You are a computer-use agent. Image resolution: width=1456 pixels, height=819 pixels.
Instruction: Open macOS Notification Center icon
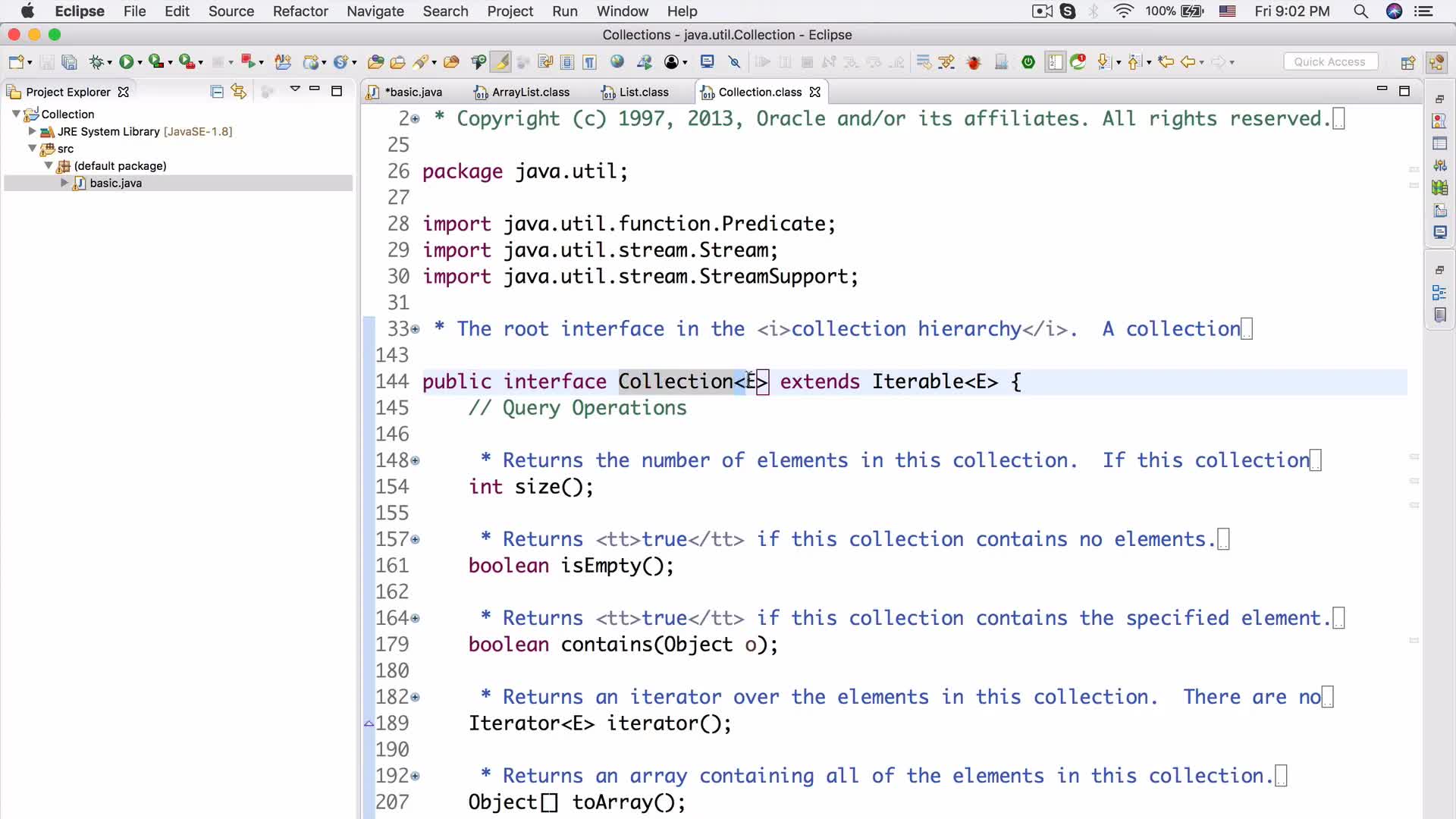point(1425,11)
